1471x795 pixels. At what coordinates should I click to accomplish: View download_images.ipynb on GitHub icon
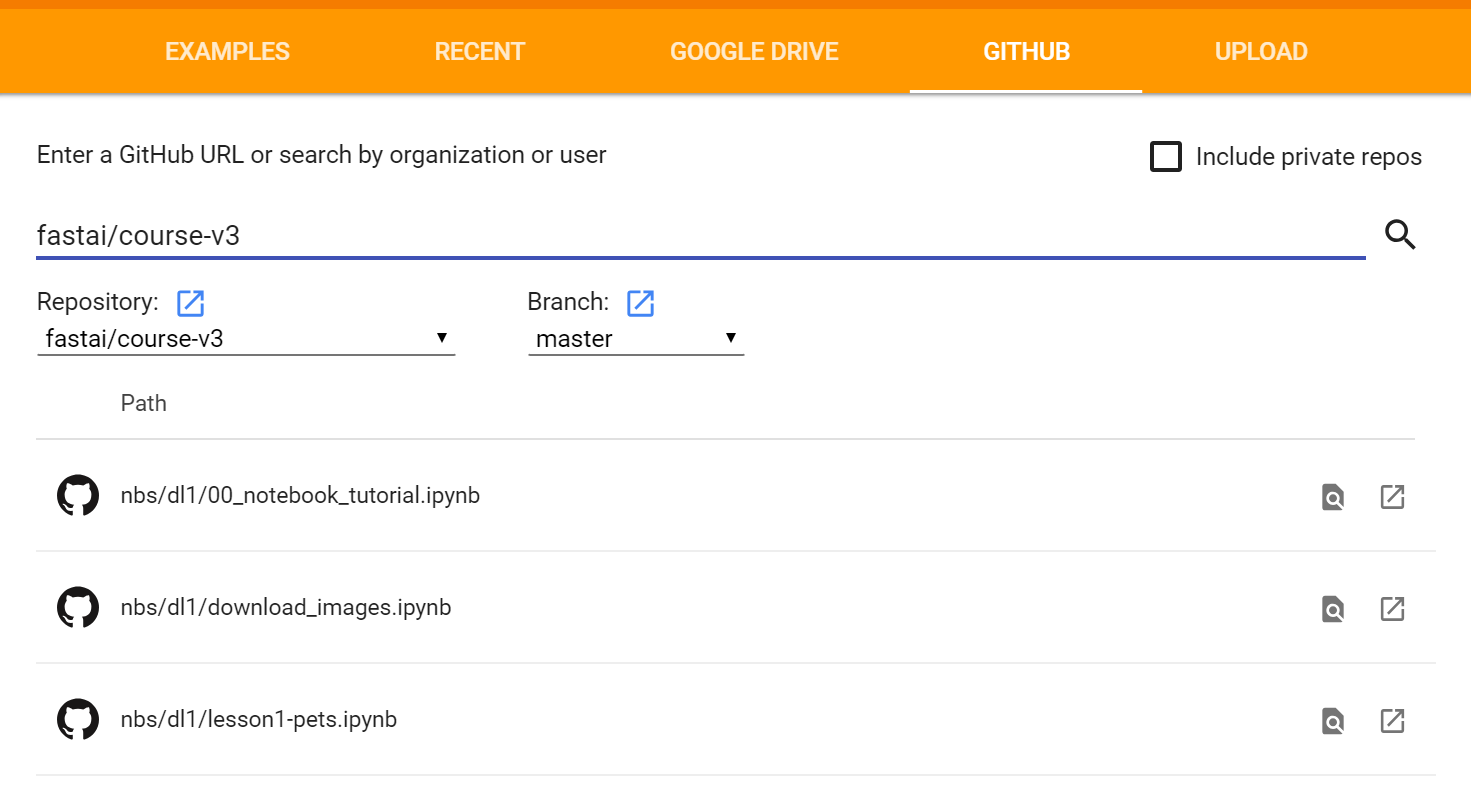click(1332, 609)
